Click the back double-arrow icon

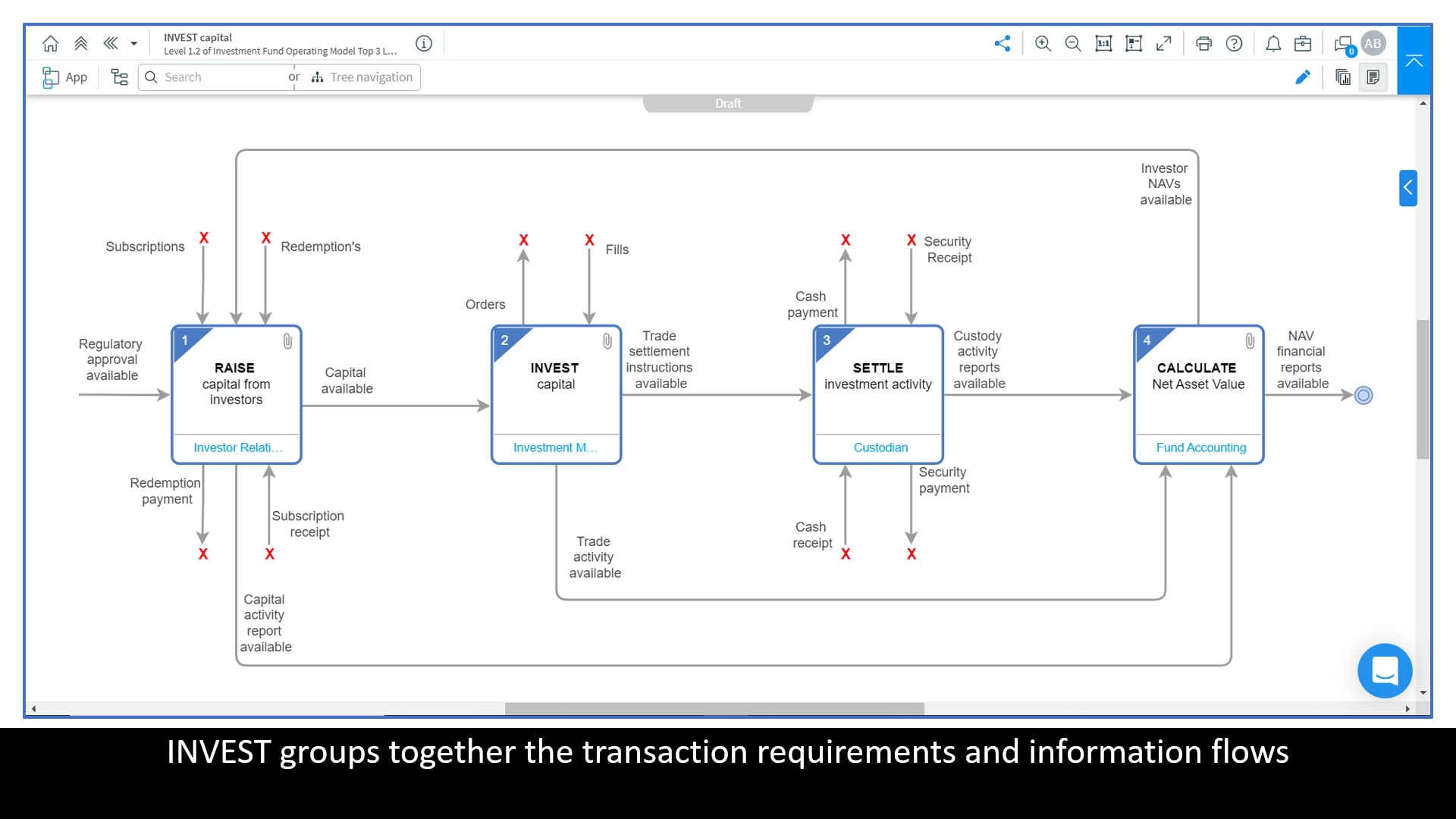(x=111, y=43)
